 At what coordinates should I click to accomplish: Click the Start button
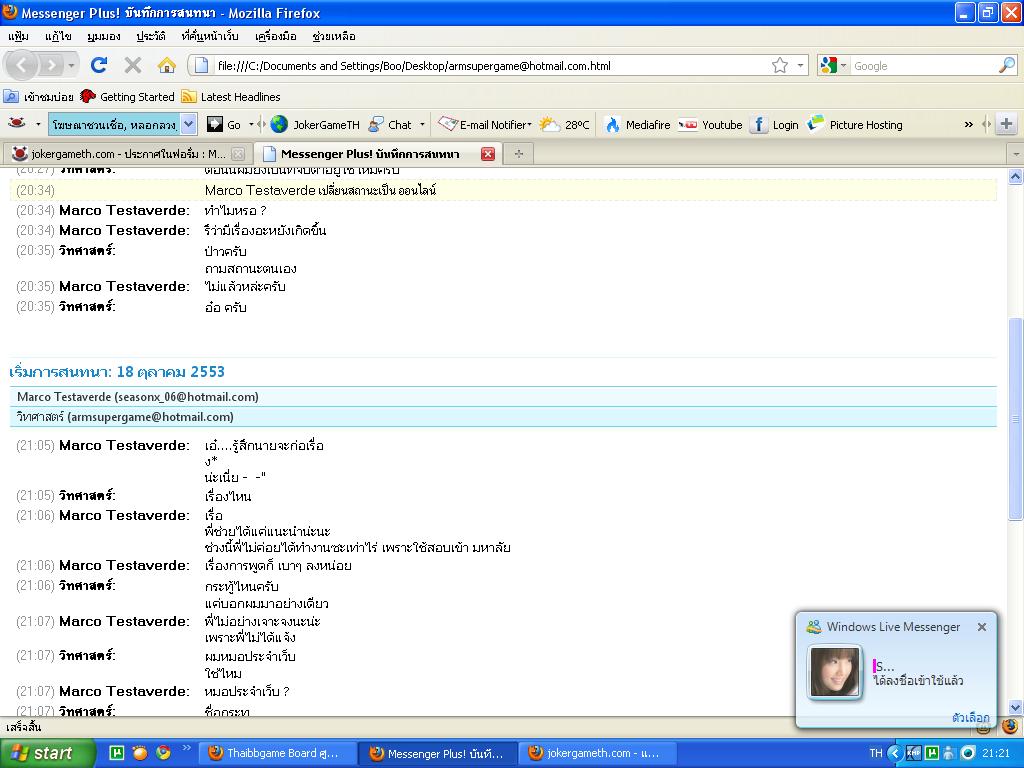(47, 753)
